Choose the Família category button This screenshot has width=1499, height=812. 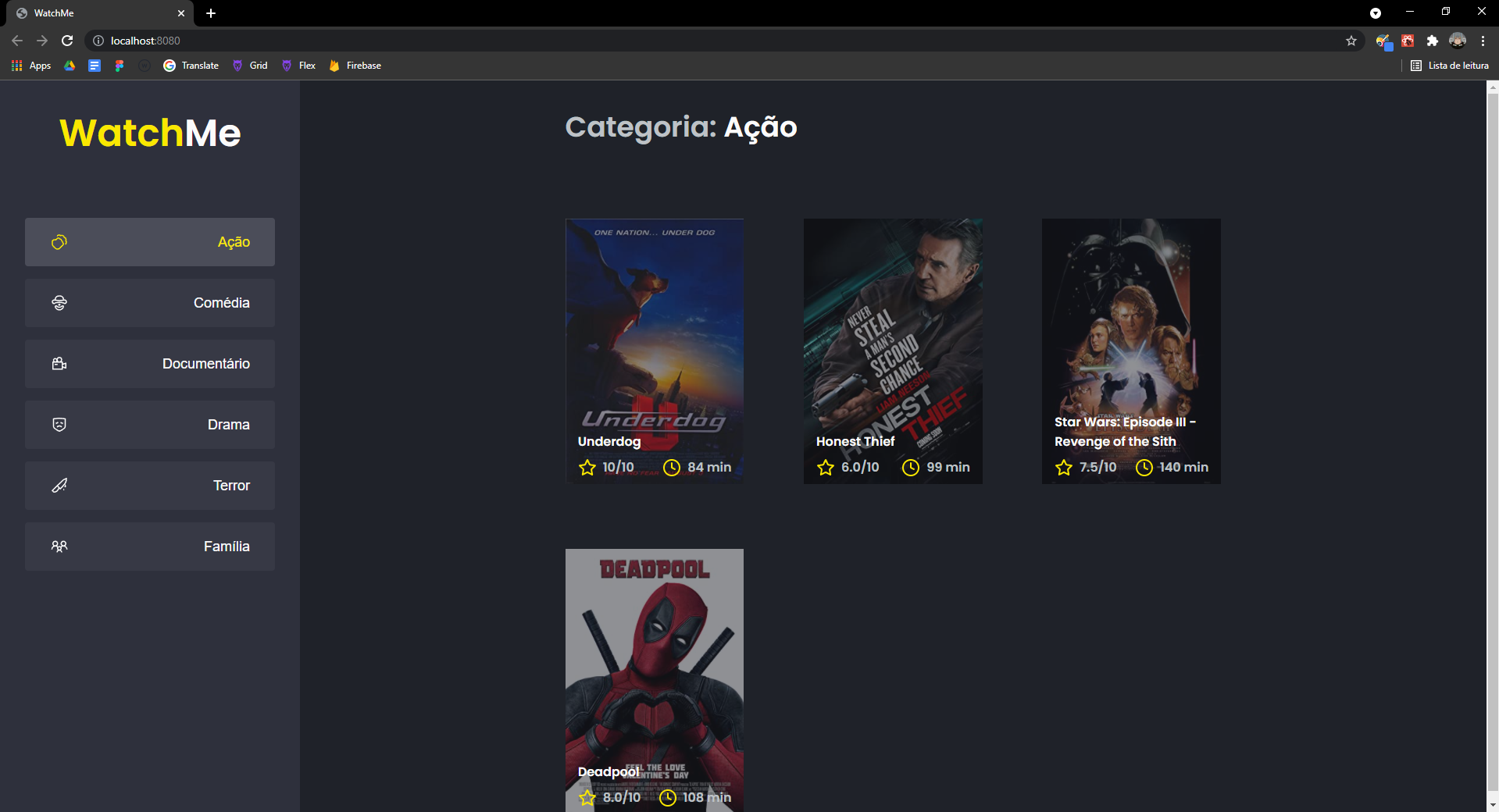150,547
